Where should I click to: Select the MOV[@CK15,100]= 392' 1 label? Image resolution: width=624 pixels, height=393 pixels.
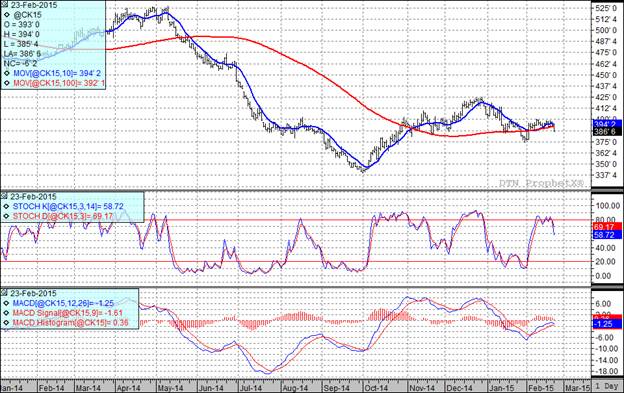(x=59, y=83)
